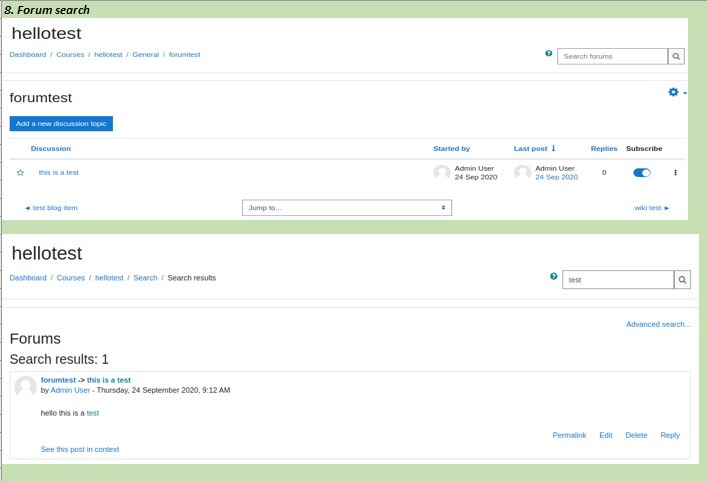Viewport: 707px width, 481px height.
Task: Click 'hellotest' breadcrumb in the forum page
Action: coord(108,55)
